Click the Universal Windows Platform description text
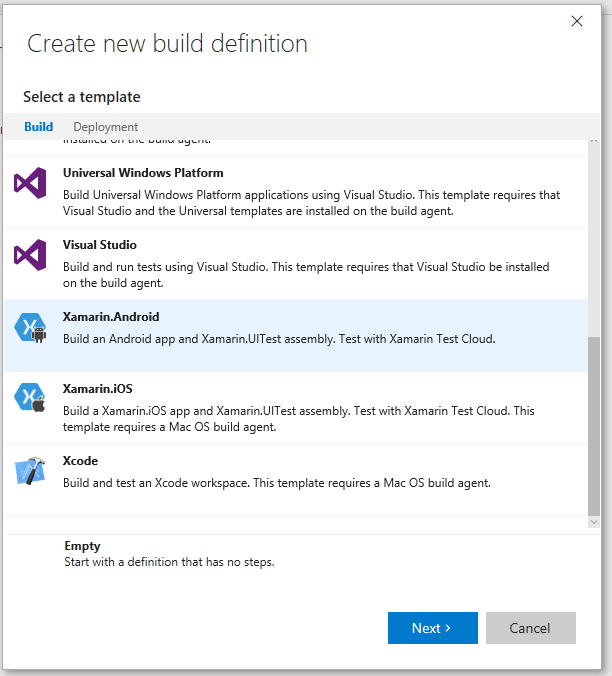612x676 pixels. click(311, 203)
